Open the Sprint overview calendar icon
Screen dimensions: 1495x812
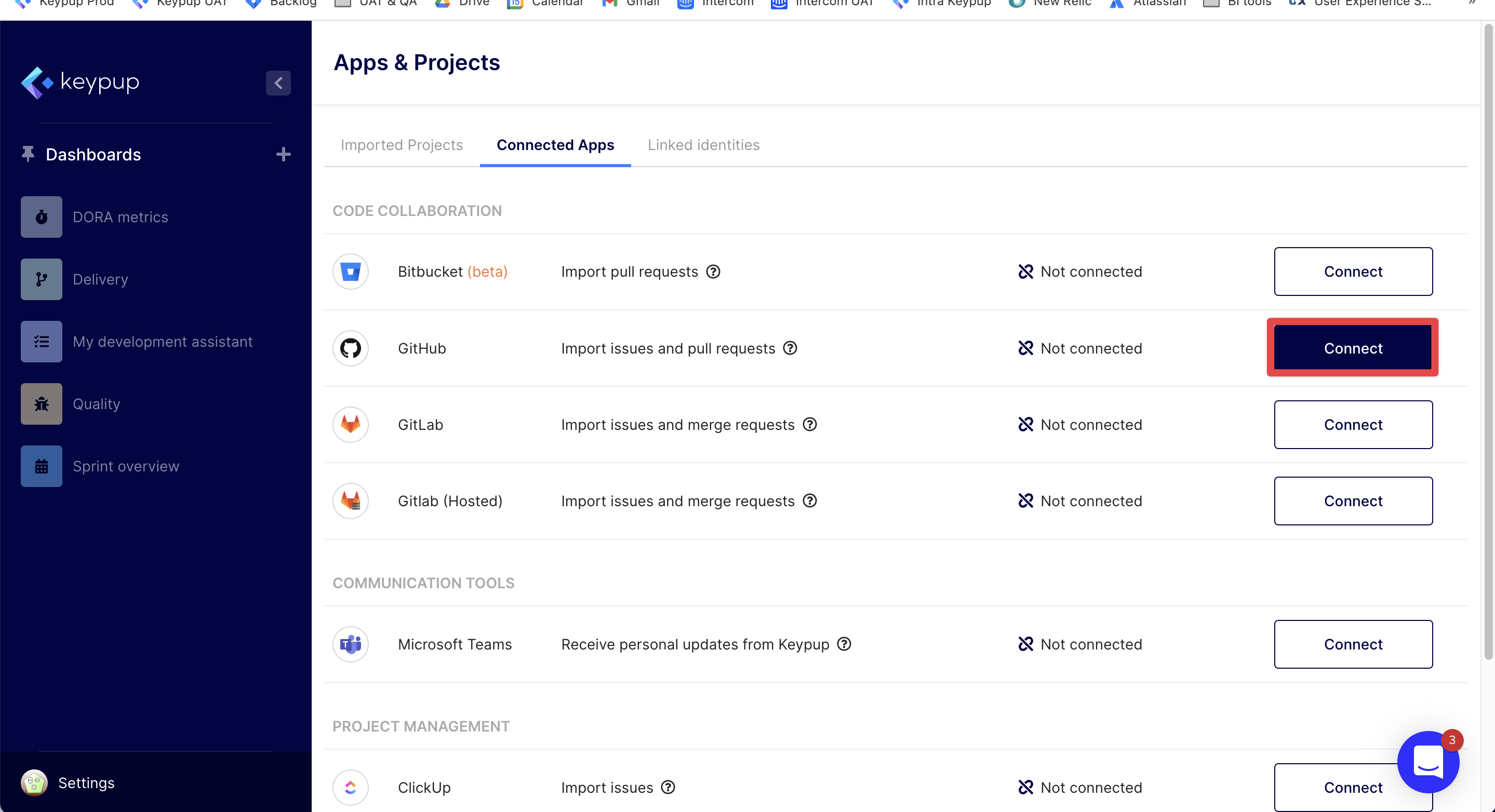pyautogui.click(x=41, y=466)
